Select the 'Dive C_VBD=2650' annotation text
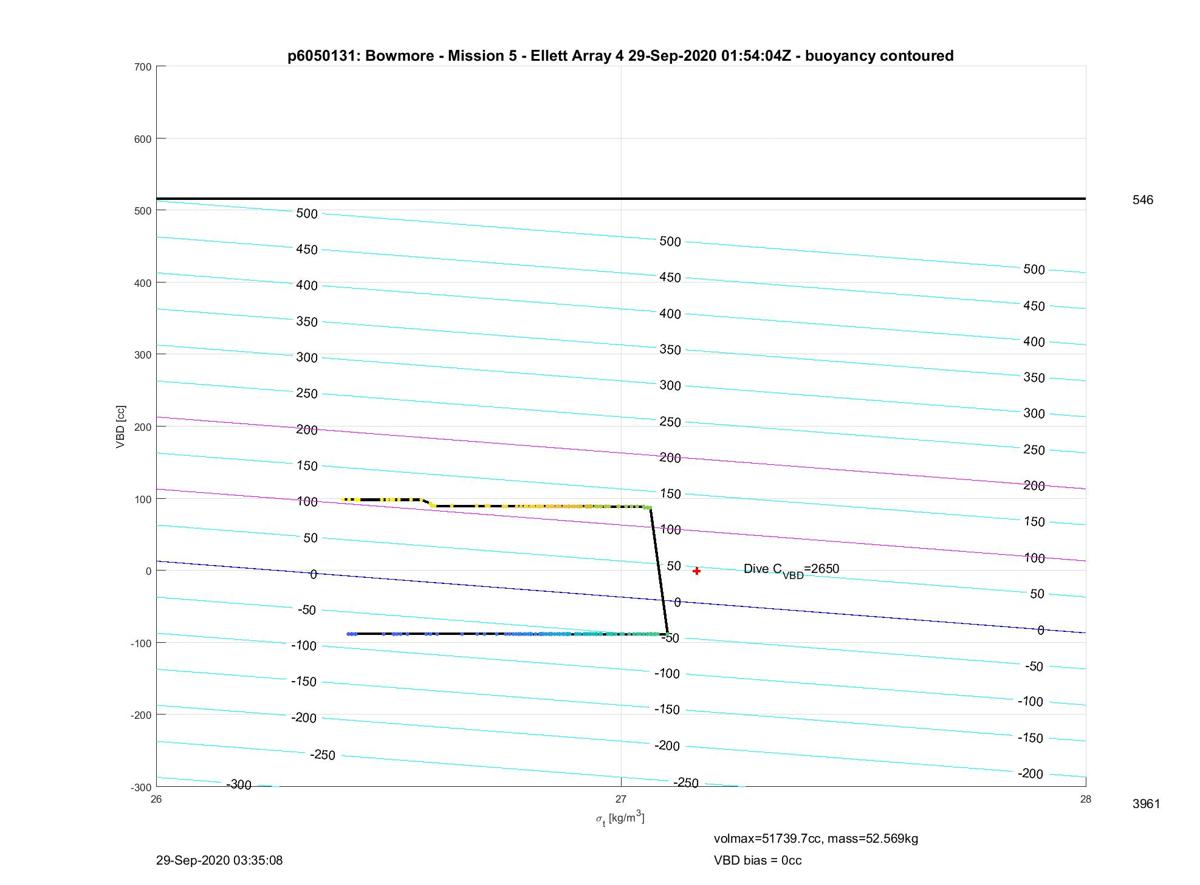The image size is (1200, 885). point(791,570)
